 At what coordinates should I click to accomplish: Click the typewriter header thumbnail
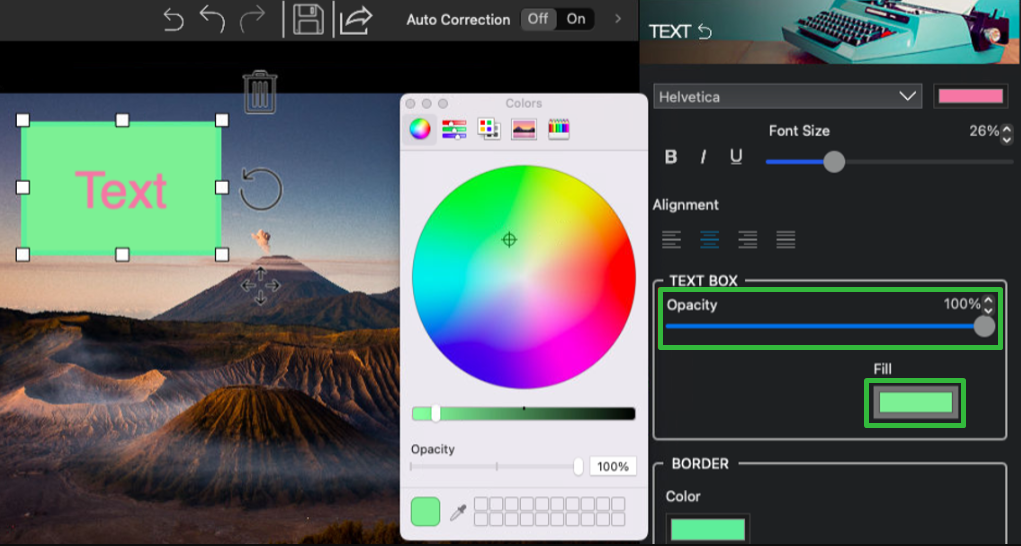coord(830,32)
